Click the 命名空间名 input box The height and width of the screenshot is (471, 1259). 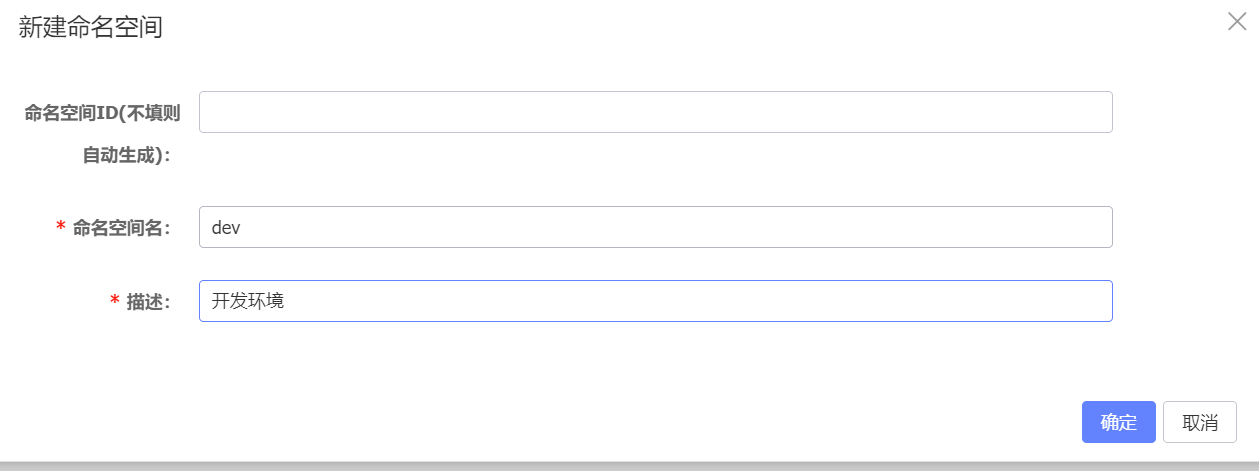coord(655,227)
